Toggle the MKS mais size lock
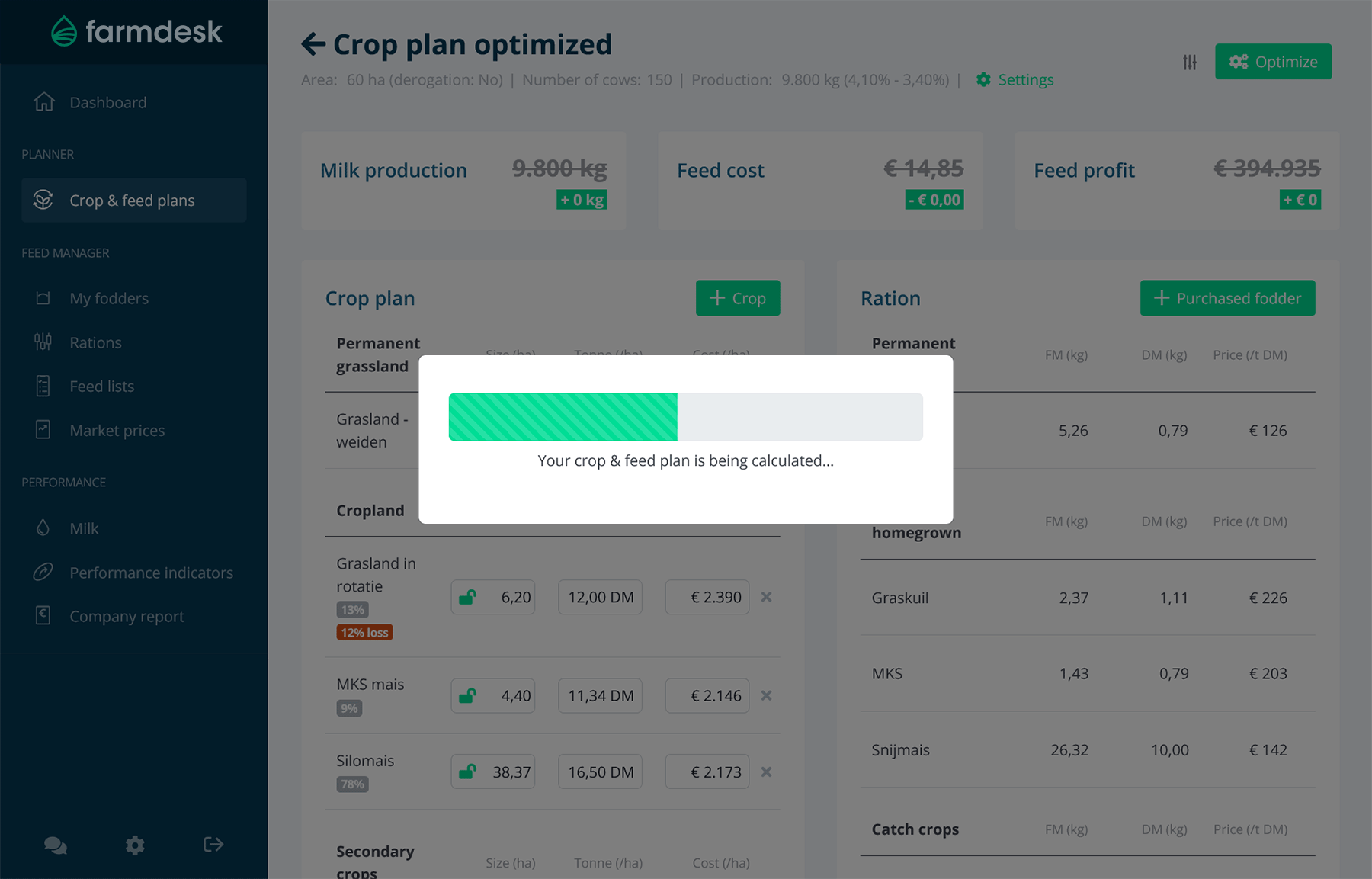This screenshot has height=879, width=1372. (467, 695)
